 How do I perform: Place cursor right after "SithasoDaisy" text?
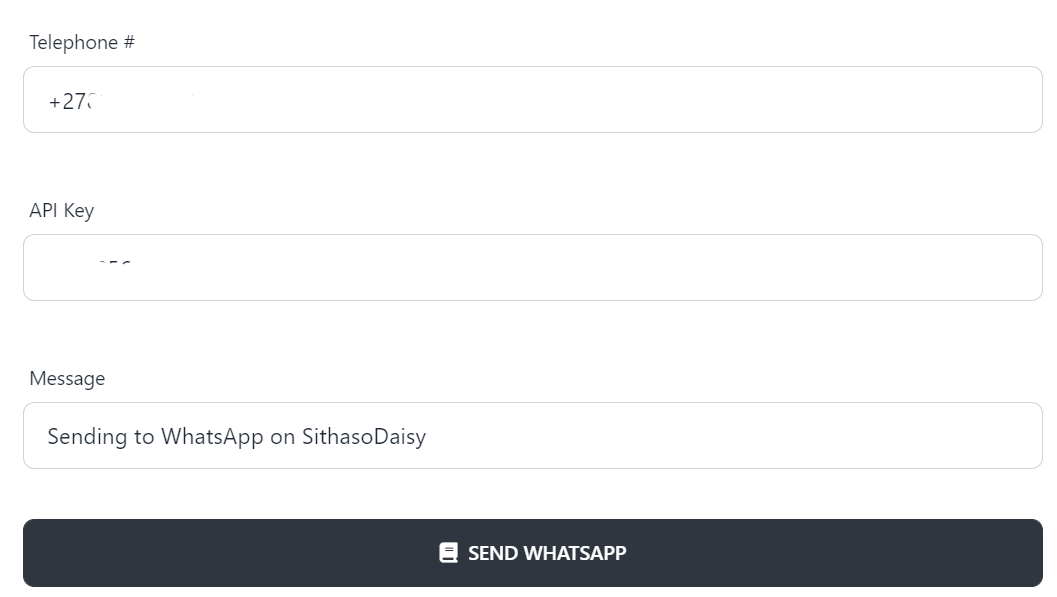[x=428, y=437]
